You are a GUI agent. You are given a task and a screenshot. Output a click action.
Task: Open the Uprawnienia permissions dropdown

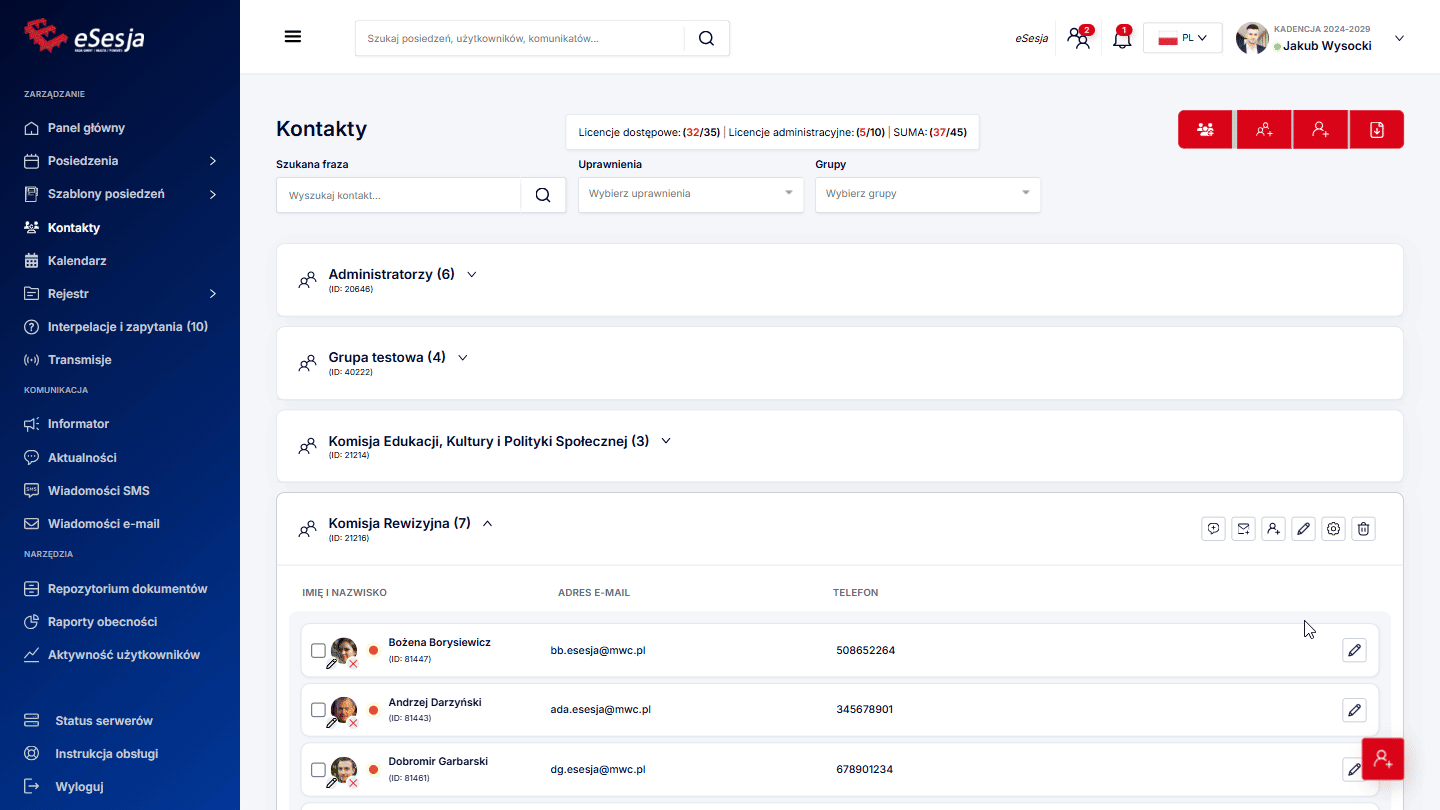pyautogui.click(x=690, y=194)
